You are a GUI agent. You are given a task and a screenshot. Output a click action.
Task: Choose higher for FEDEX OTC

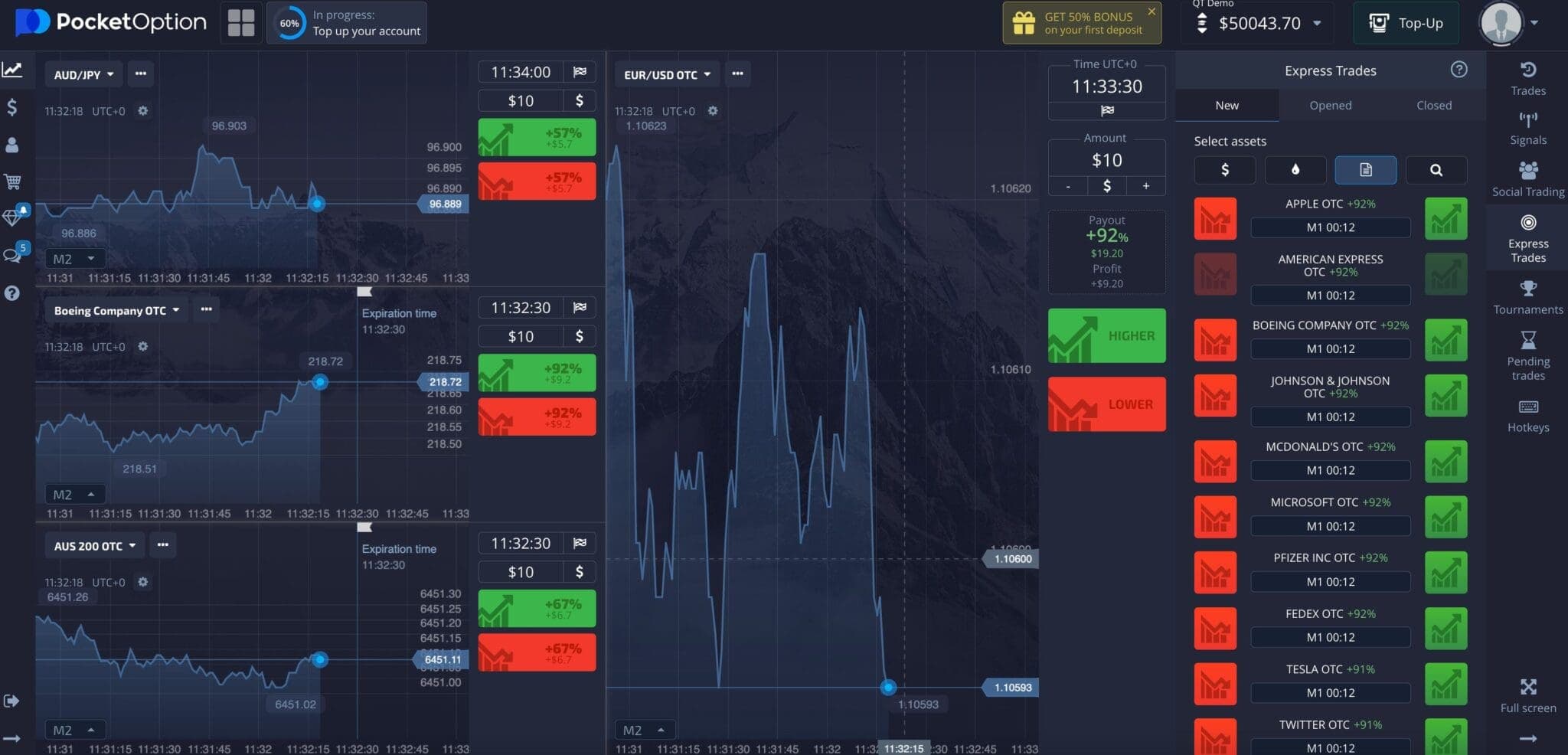pos(1445,629)
